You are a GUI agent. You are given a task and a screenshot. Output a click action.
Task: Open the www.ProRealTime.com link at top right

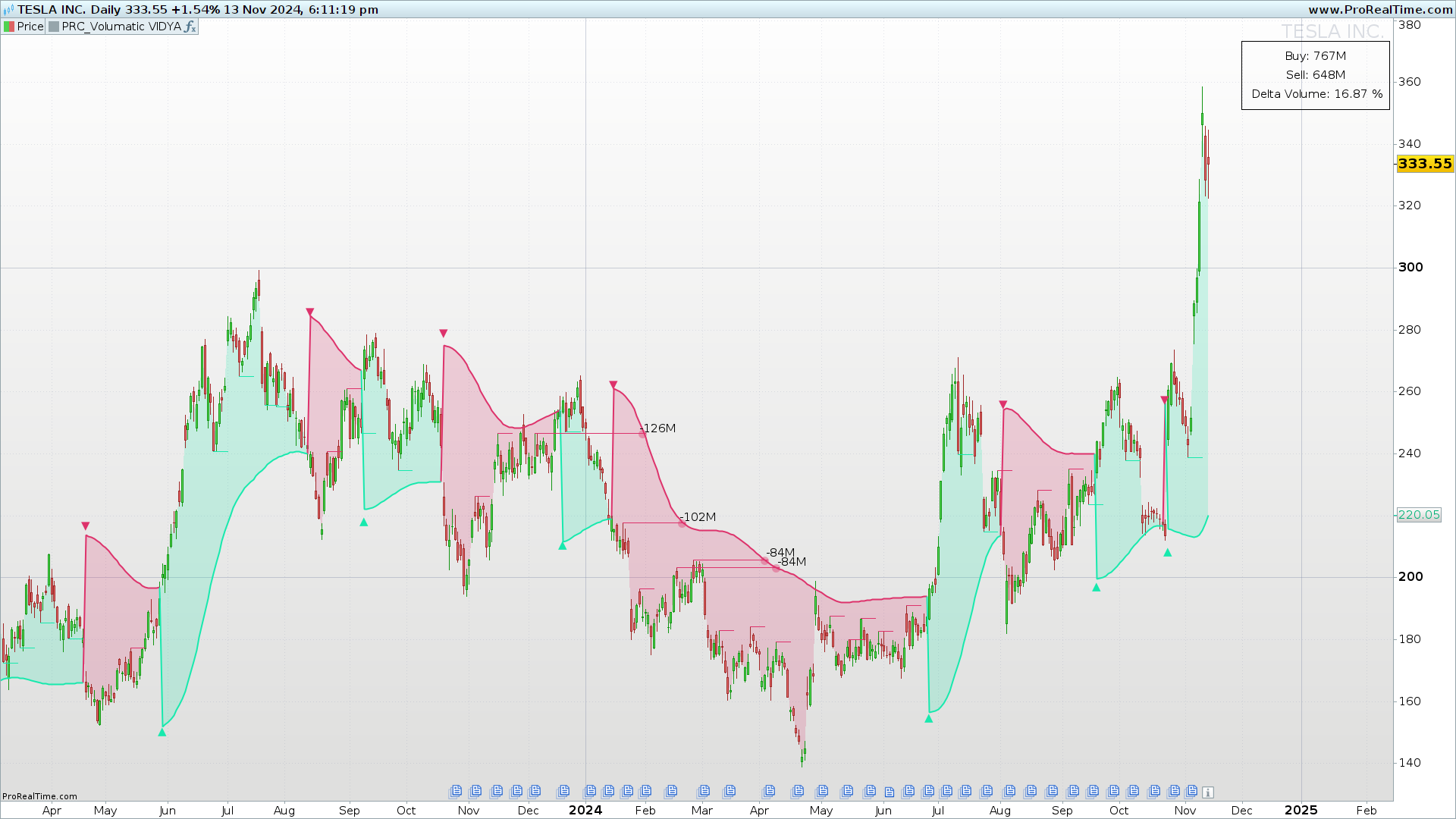[x=1379, y=10]
